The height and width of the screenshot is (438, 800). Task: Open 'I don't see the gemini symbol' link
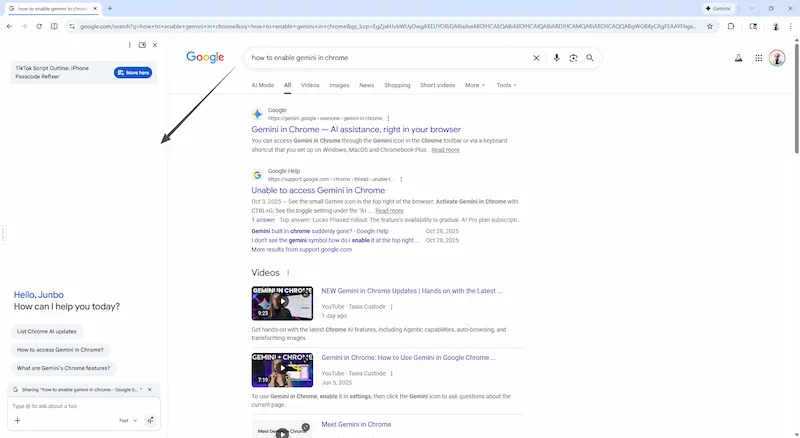pos(335,240)
